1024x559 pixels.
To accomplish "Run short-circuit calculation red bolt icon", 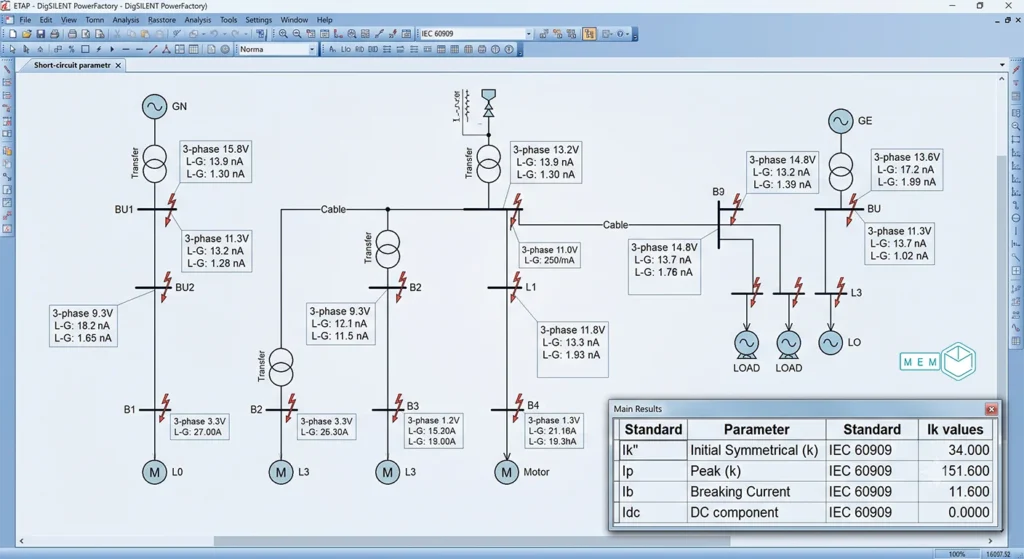I will point(393,34).
